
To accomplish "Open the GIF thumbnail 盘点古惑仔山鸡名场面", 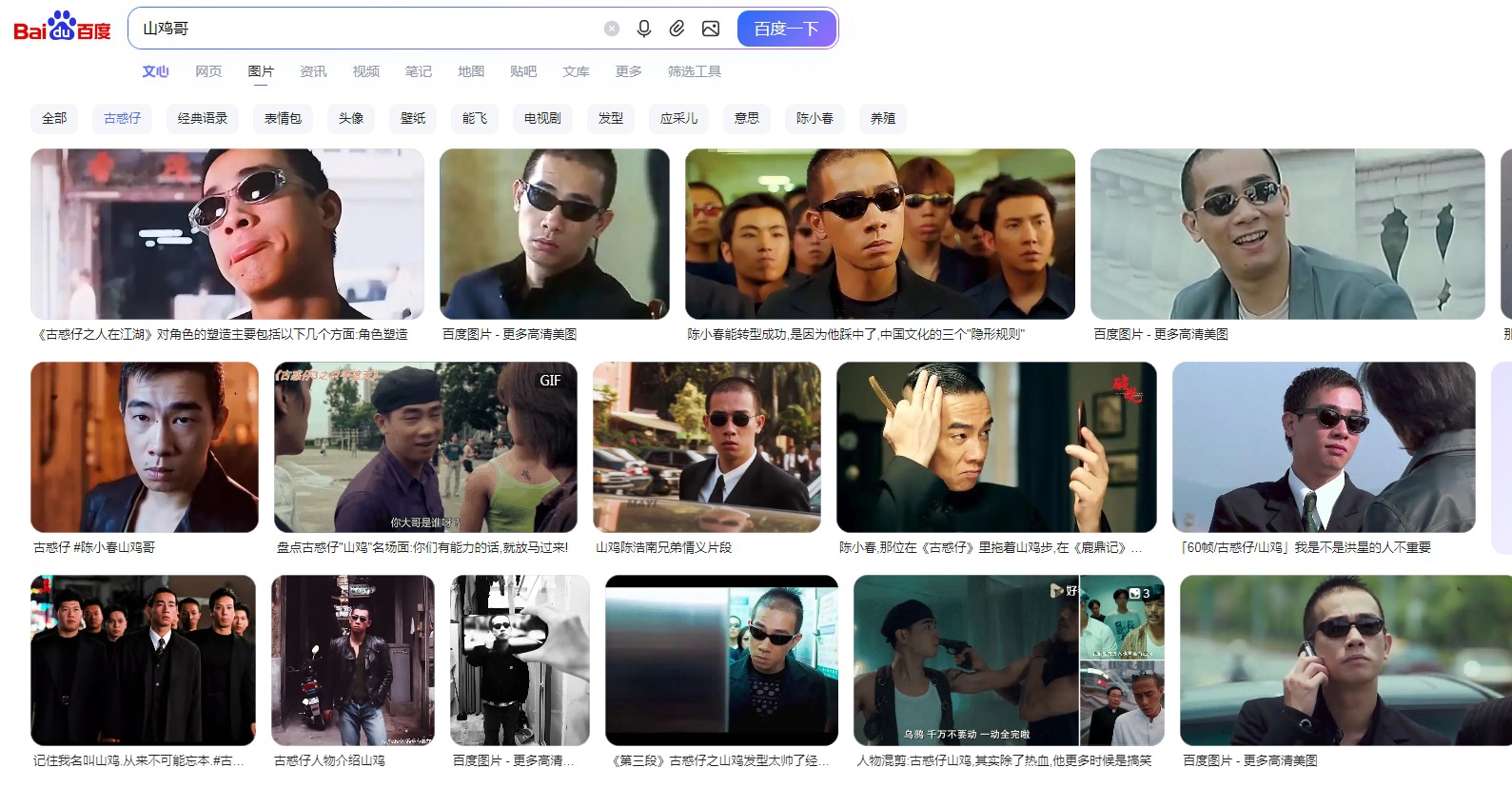I will pyautogui.click(x=425, y=447).
